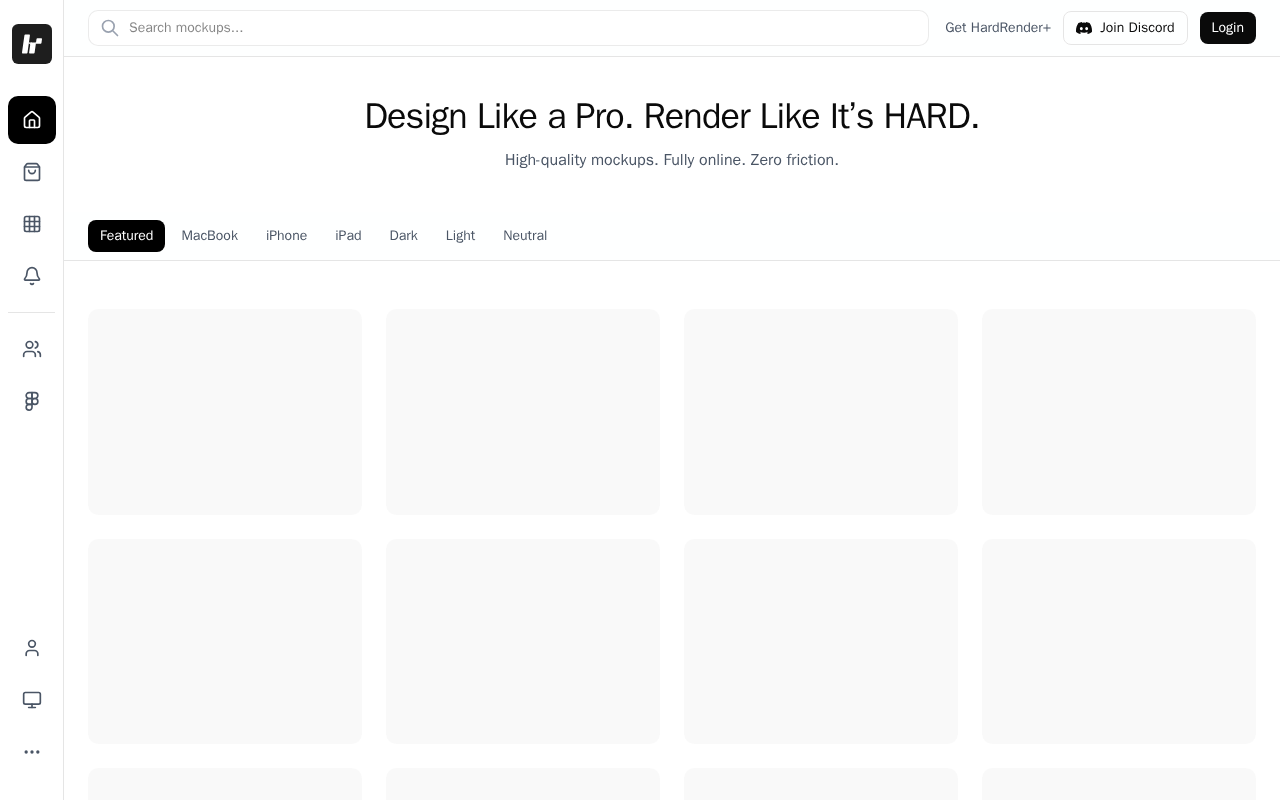Image resolution: width=1280 pixels, height=800 pixels.
Task: Open the profile person sidebar icon
Action: coord(32,648)
